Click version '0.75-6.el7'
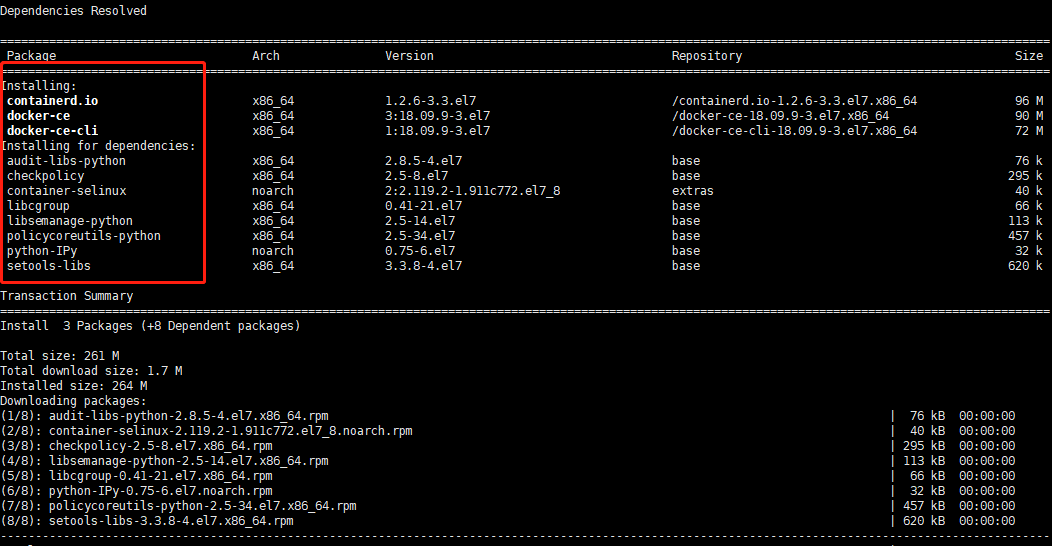The width and height of the screenshot is (1052, 546). click(420, 251)
